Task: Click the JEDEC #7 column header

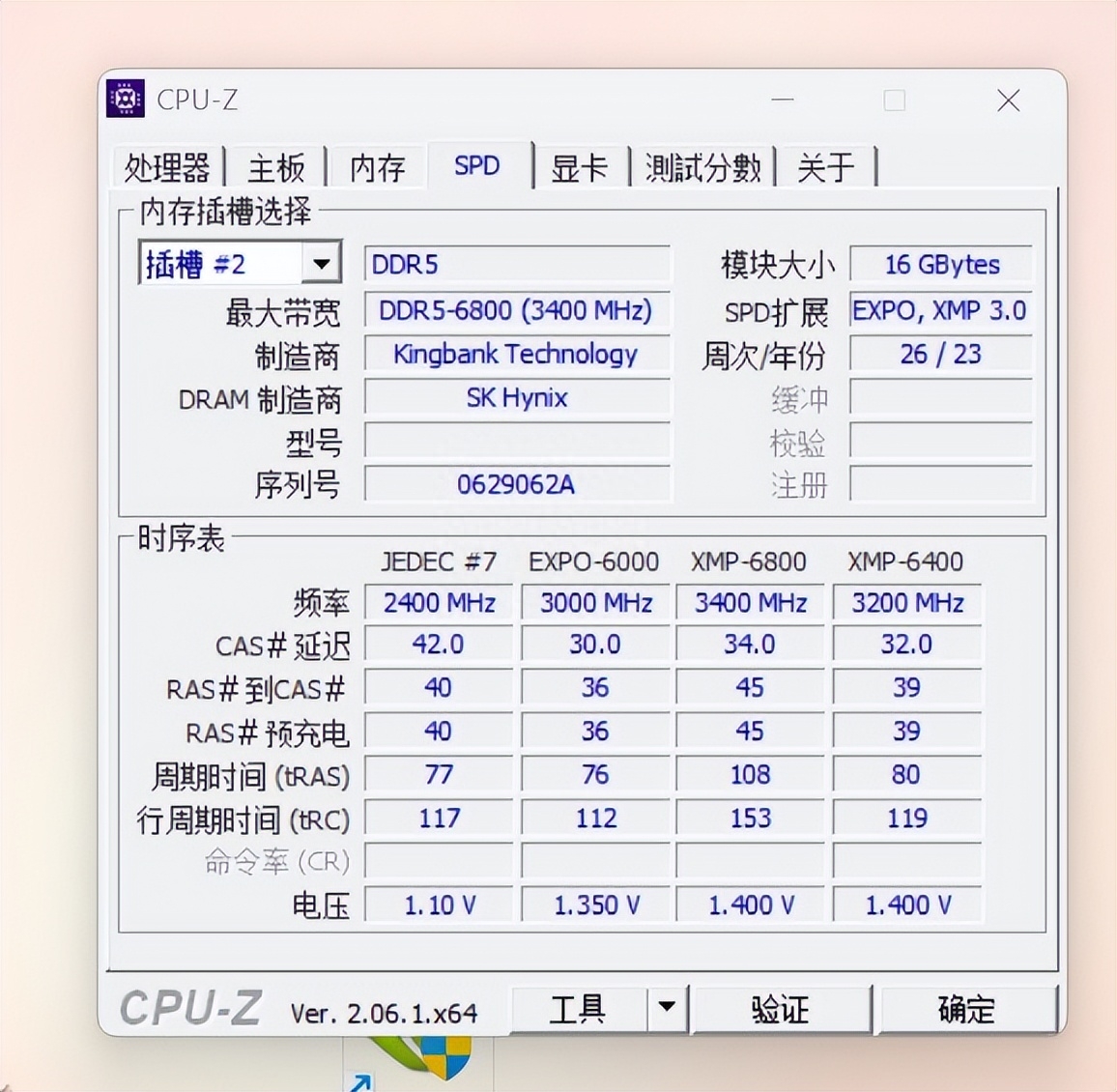Action: (x=439, y=562)
